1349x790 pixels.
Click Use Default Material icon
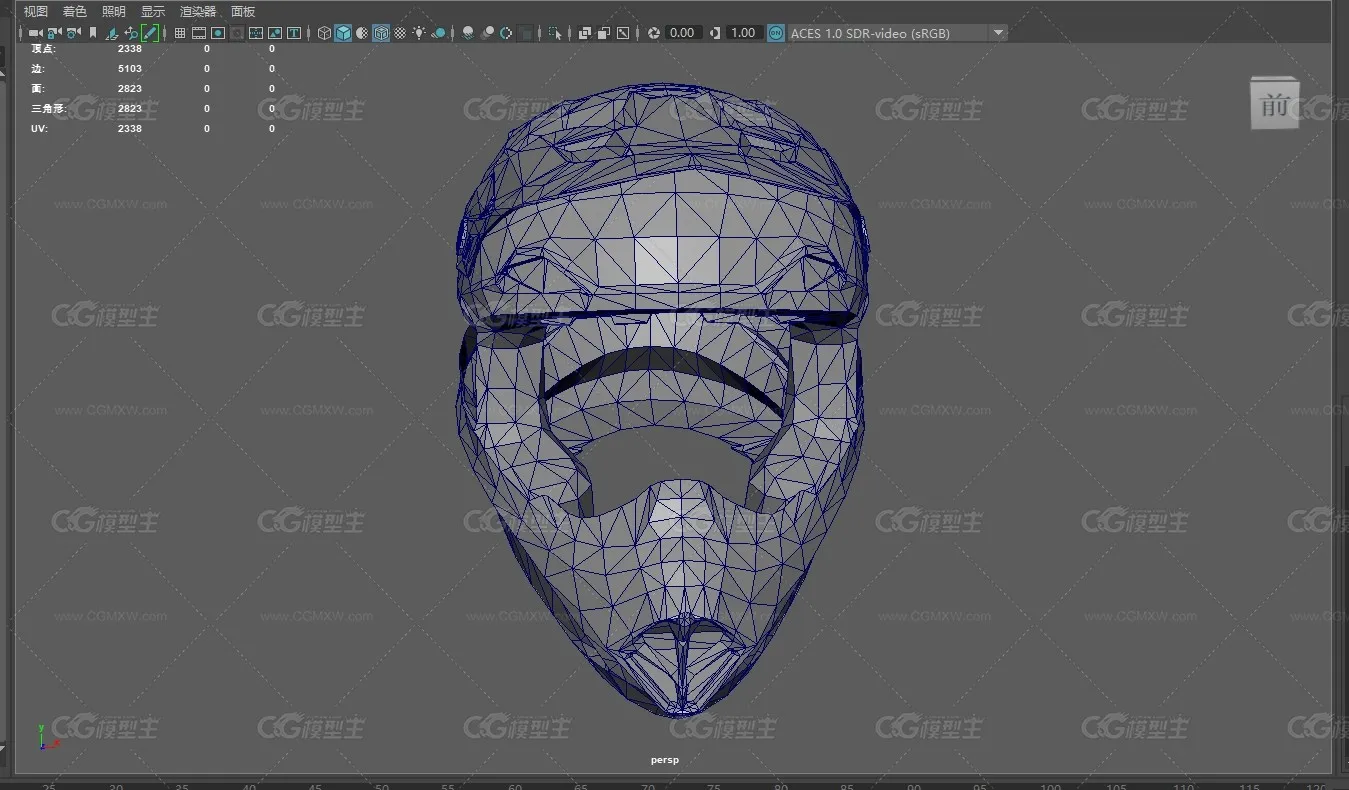[x=362, y=33]
